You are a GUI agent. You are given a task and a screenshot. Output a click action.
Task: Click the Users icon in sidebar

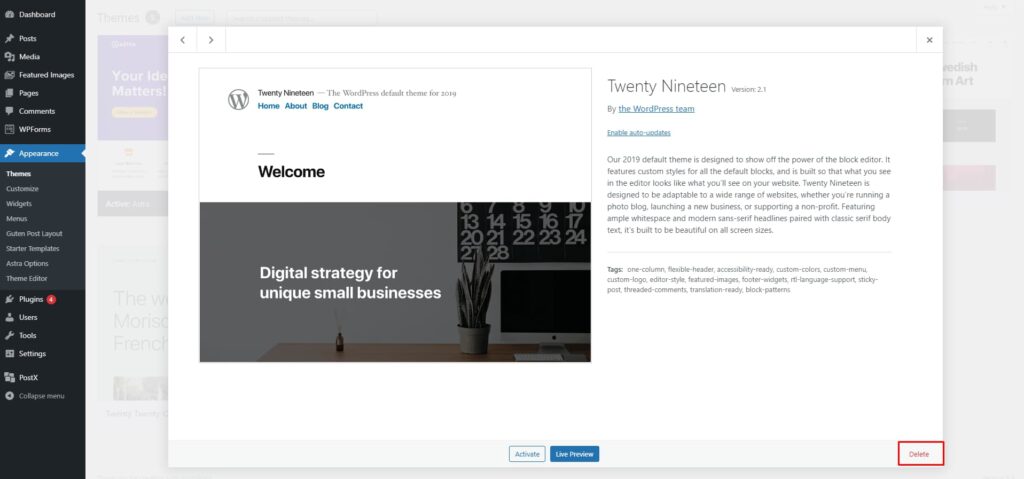pos(9,317)
